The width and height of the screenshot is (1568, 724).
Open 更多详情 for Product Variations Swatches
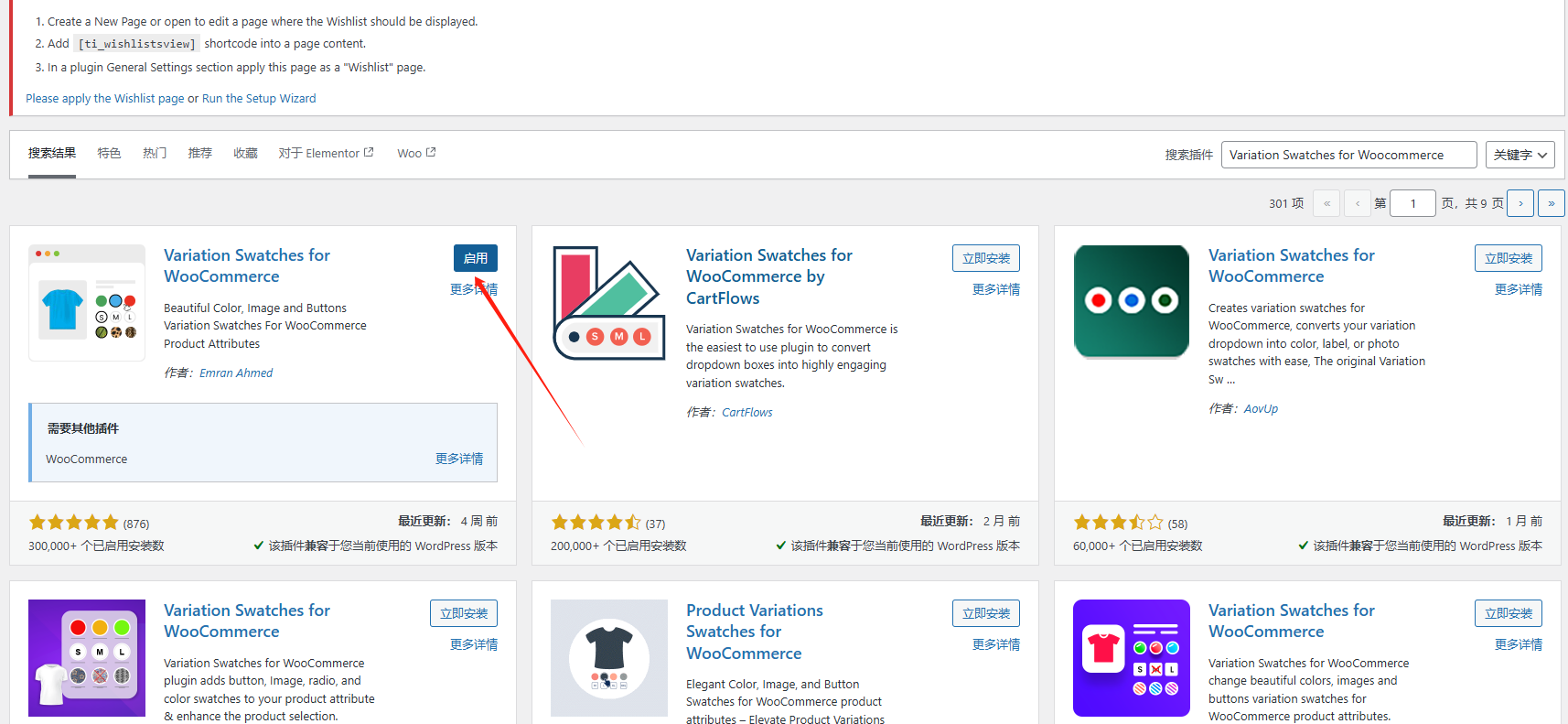[996, 644]
